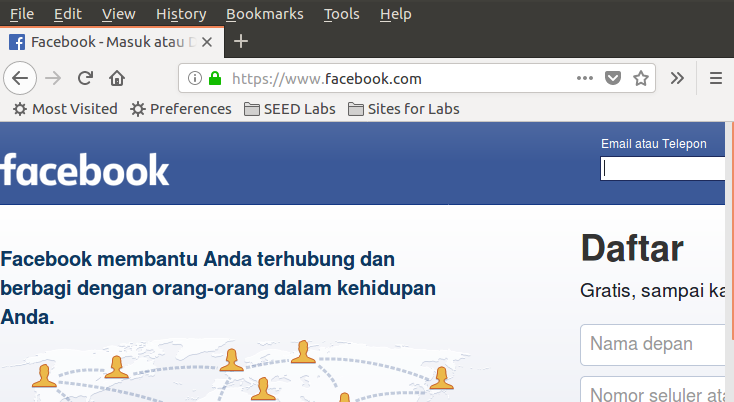
Task: Open the View menu
Action: [118, 14]
